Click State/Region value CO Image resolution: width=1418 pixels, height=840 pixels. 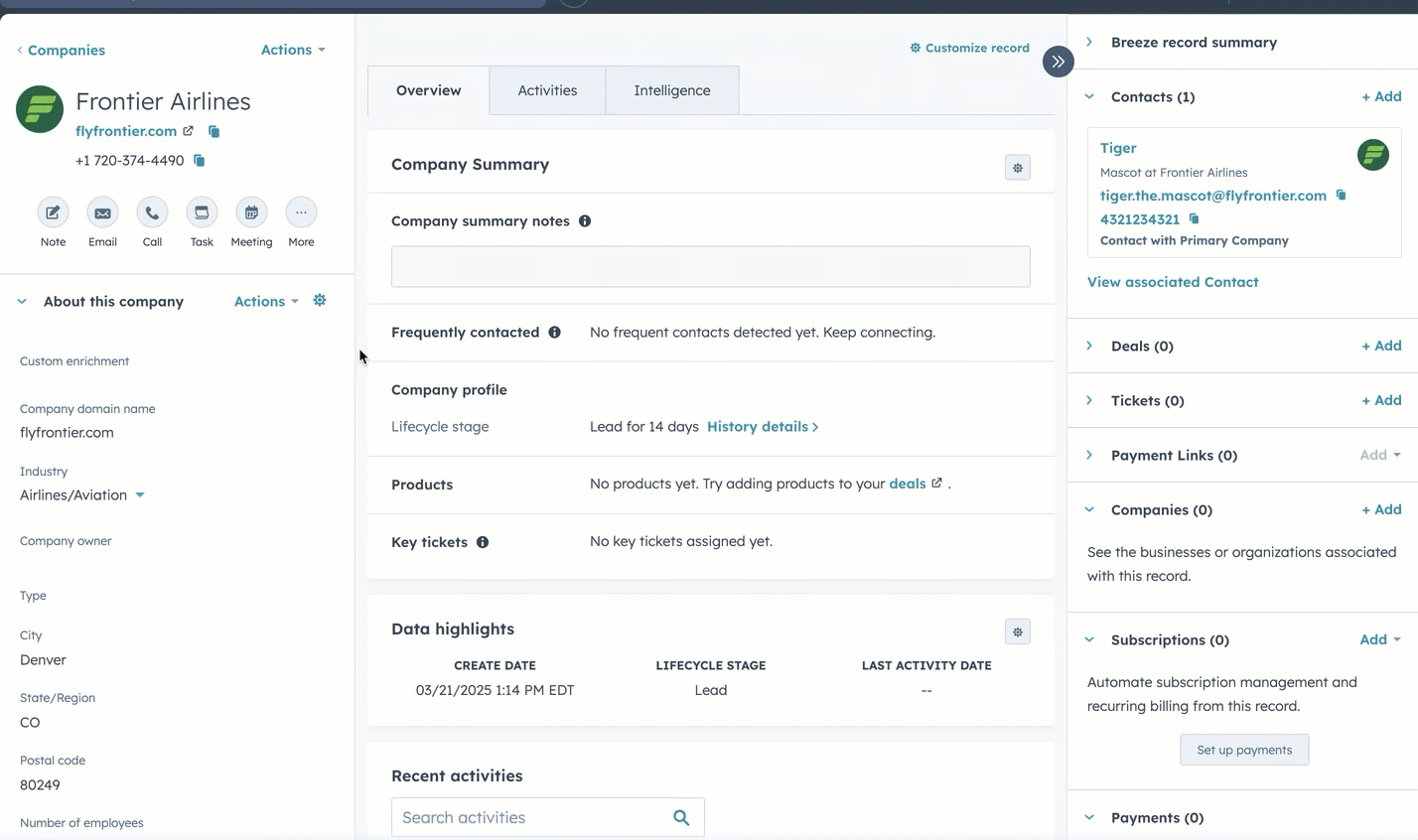click(30, 723)
